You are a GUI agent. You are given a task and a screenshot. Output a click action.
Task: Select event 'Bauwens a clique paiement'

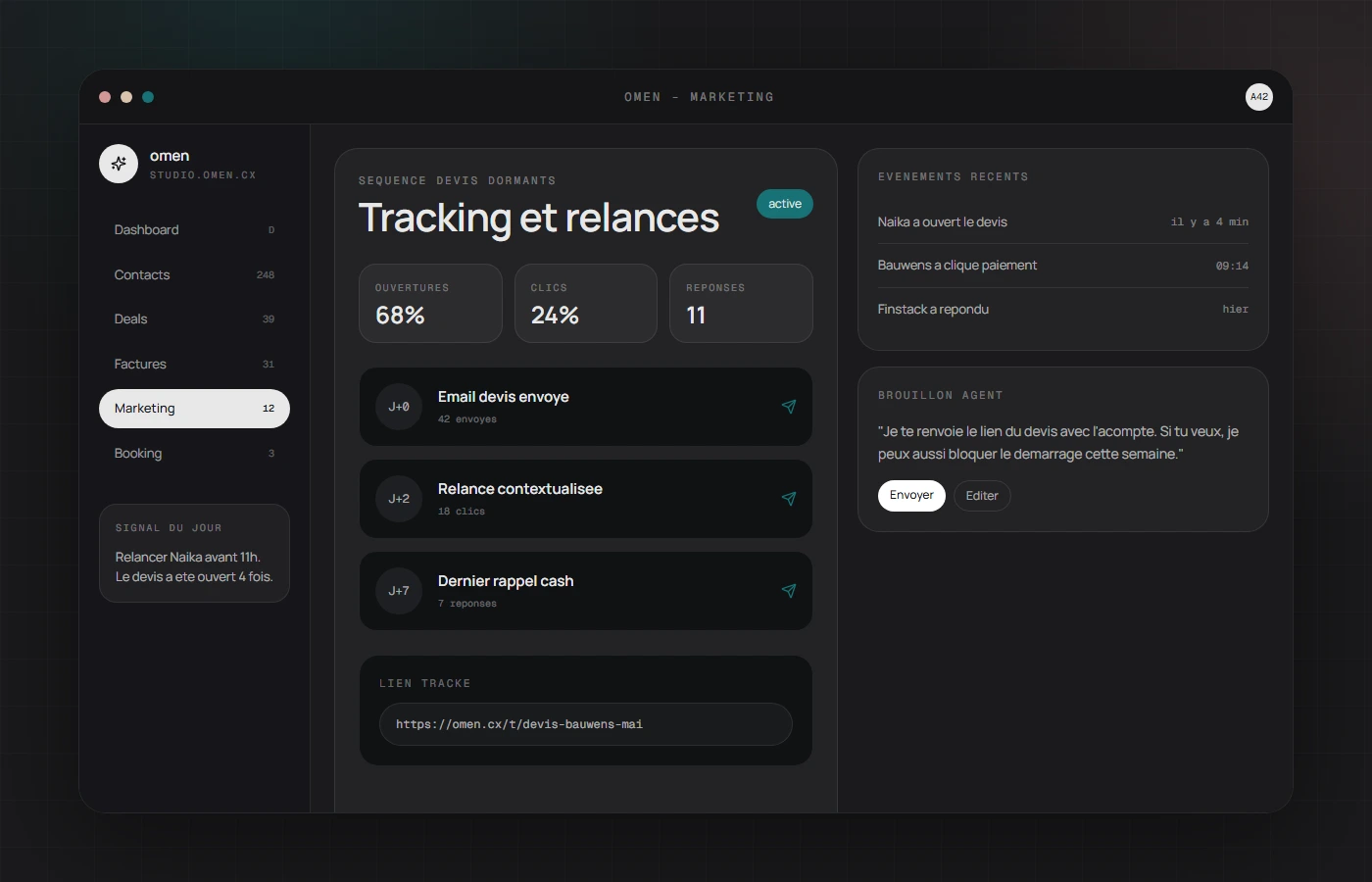1063,266
